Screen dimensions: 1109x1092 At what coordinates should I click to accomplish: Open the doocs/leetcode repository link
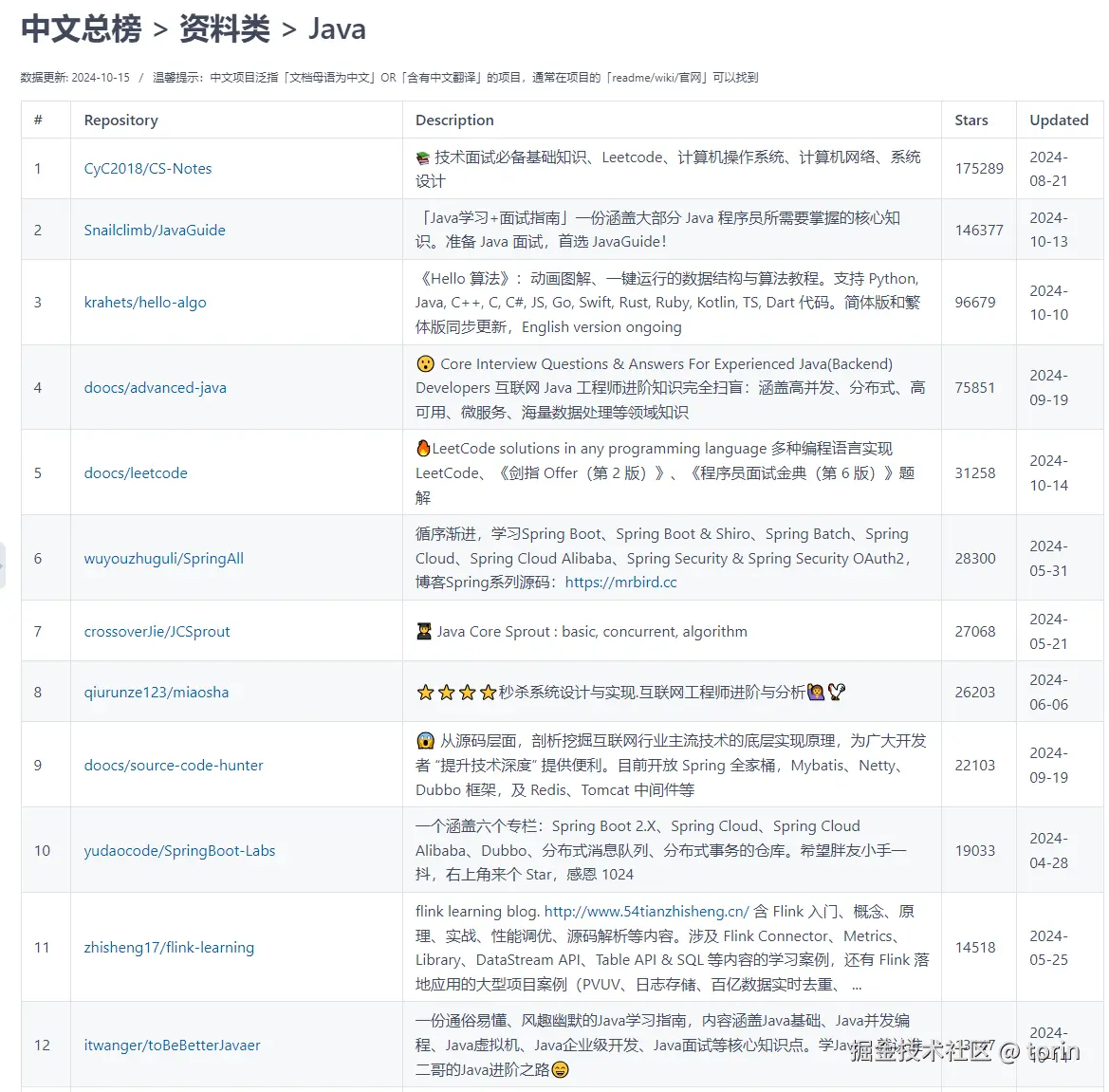(136, 472)
